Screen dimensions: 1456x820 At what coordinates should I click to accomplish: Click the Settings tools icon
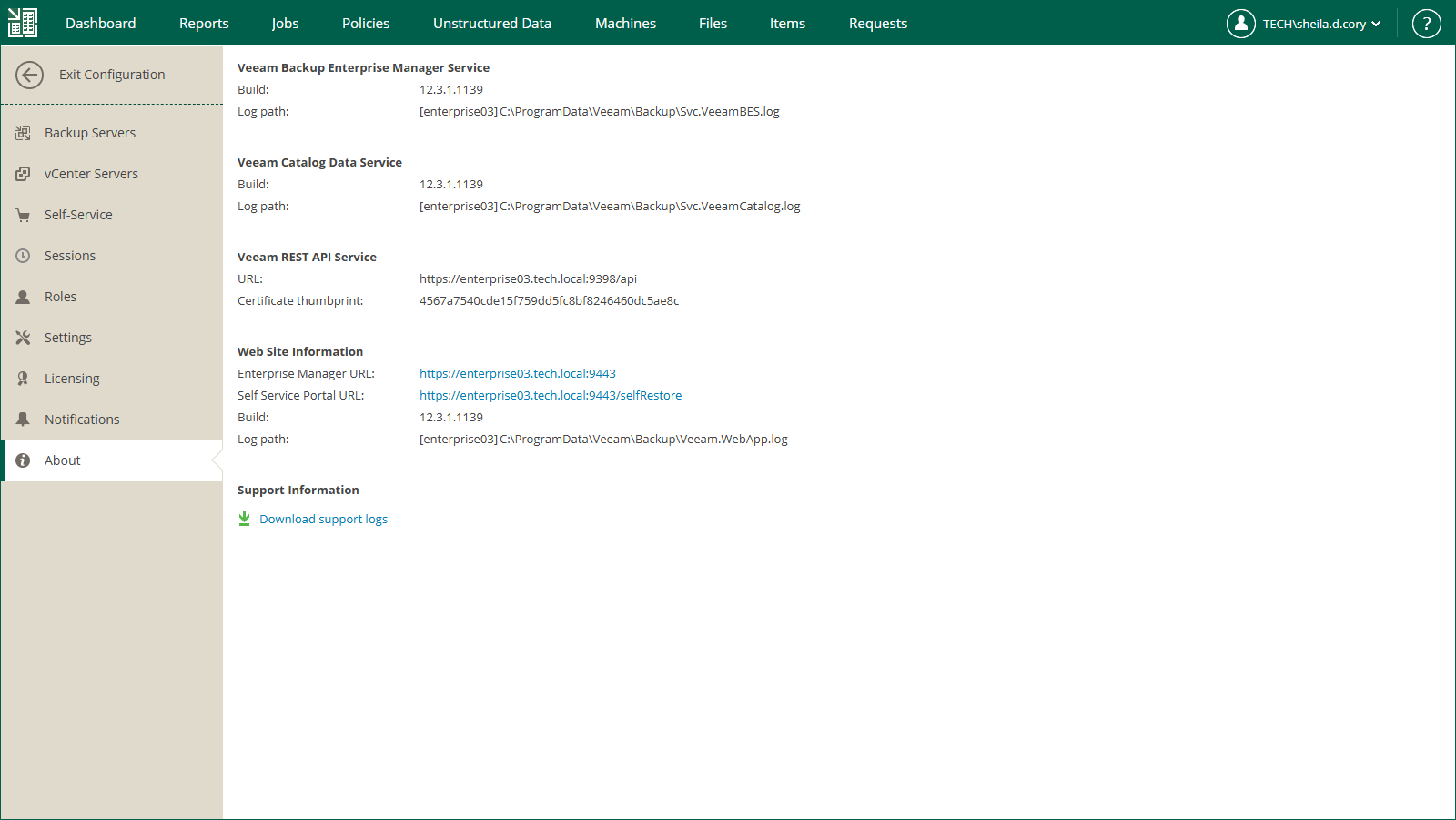(x=23, y=338)
